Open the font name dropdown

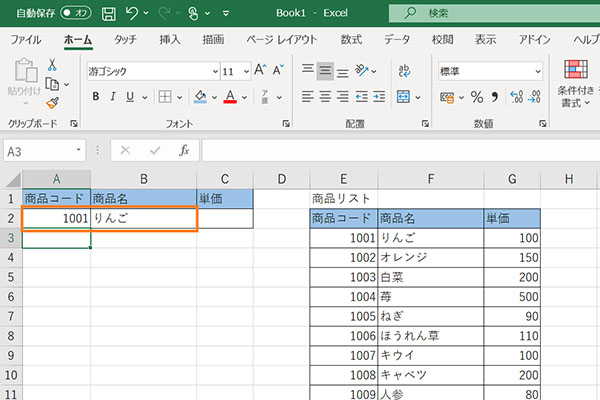[x=214, y=72]
